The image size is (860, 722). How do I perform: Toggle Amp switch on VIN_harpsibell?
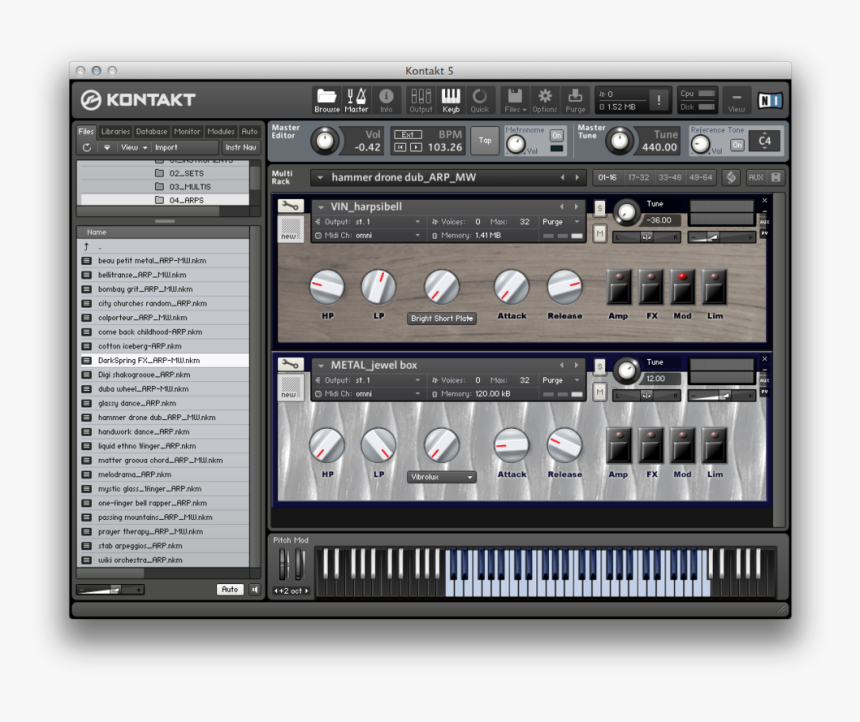click(x=619, y=287)
